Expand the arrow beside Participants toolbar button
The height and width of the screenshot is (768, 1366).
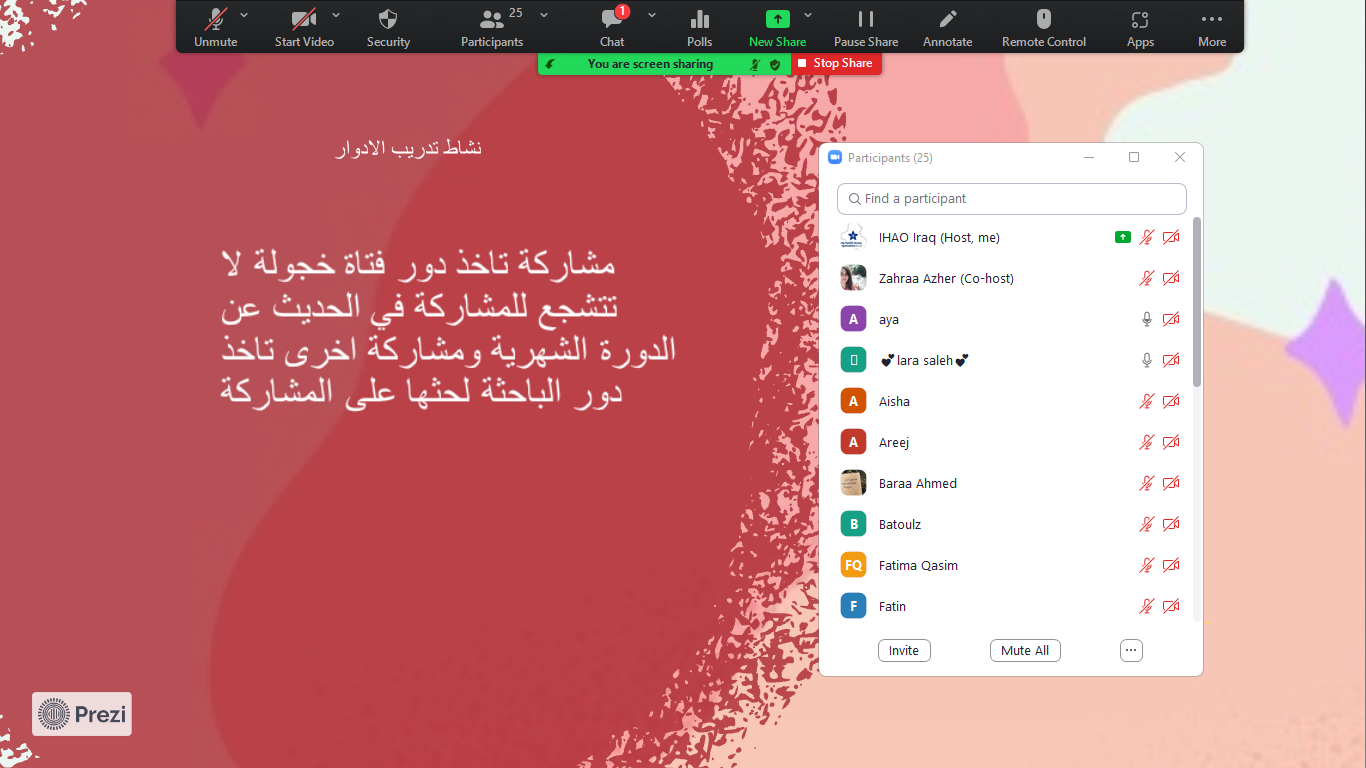pyautogui.click(x=544, y=15)
